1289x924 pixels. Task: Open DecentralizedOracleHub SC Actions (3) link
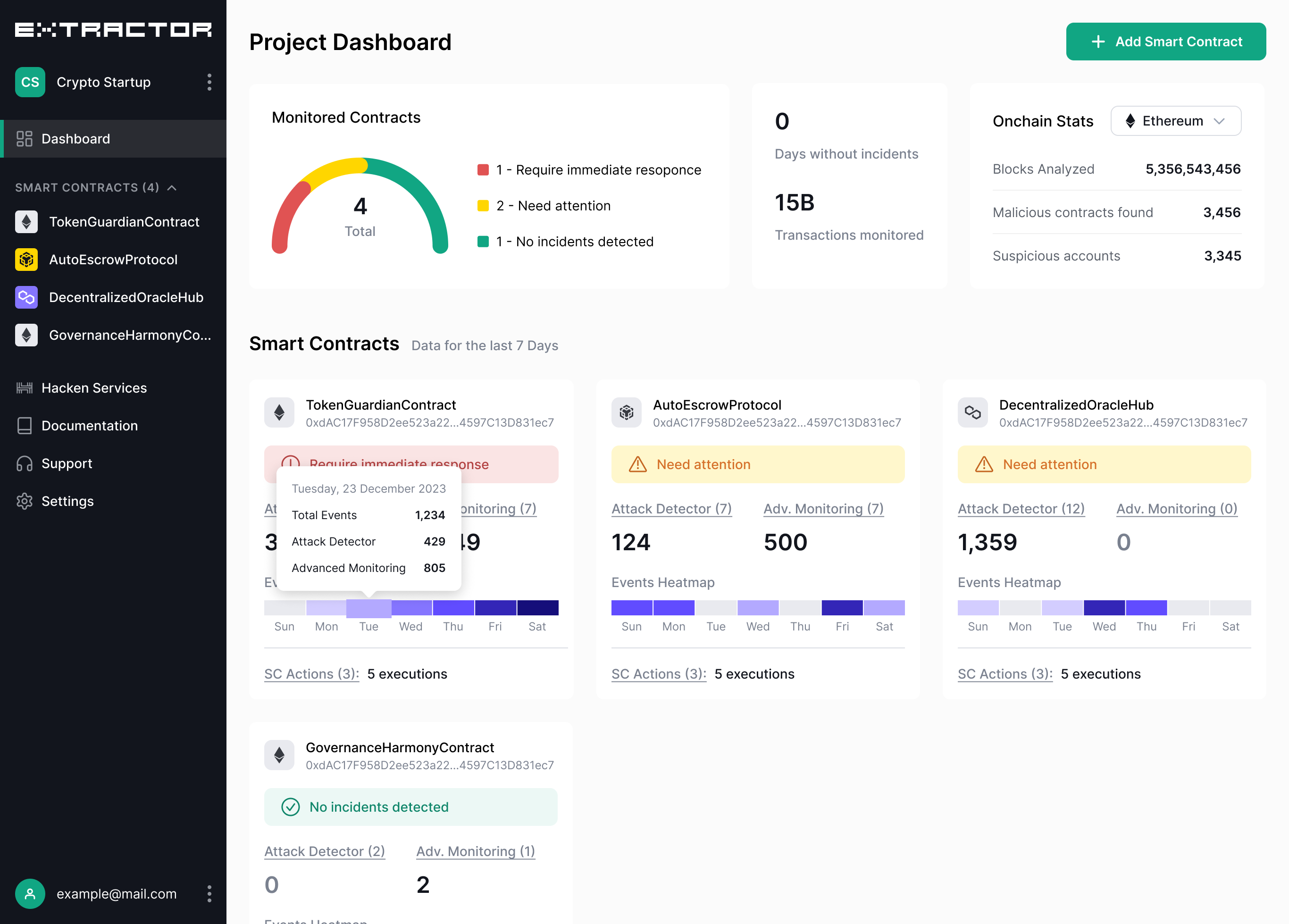point(1004,674)
